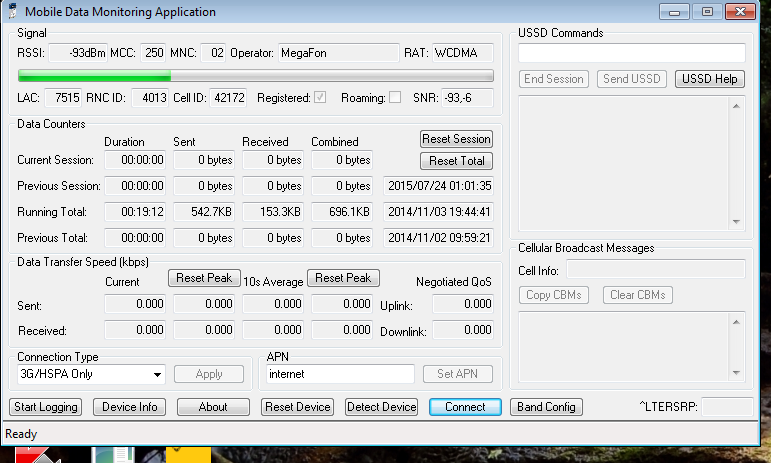
Task: Click Clear CBMs button
Action: (638, 295)
